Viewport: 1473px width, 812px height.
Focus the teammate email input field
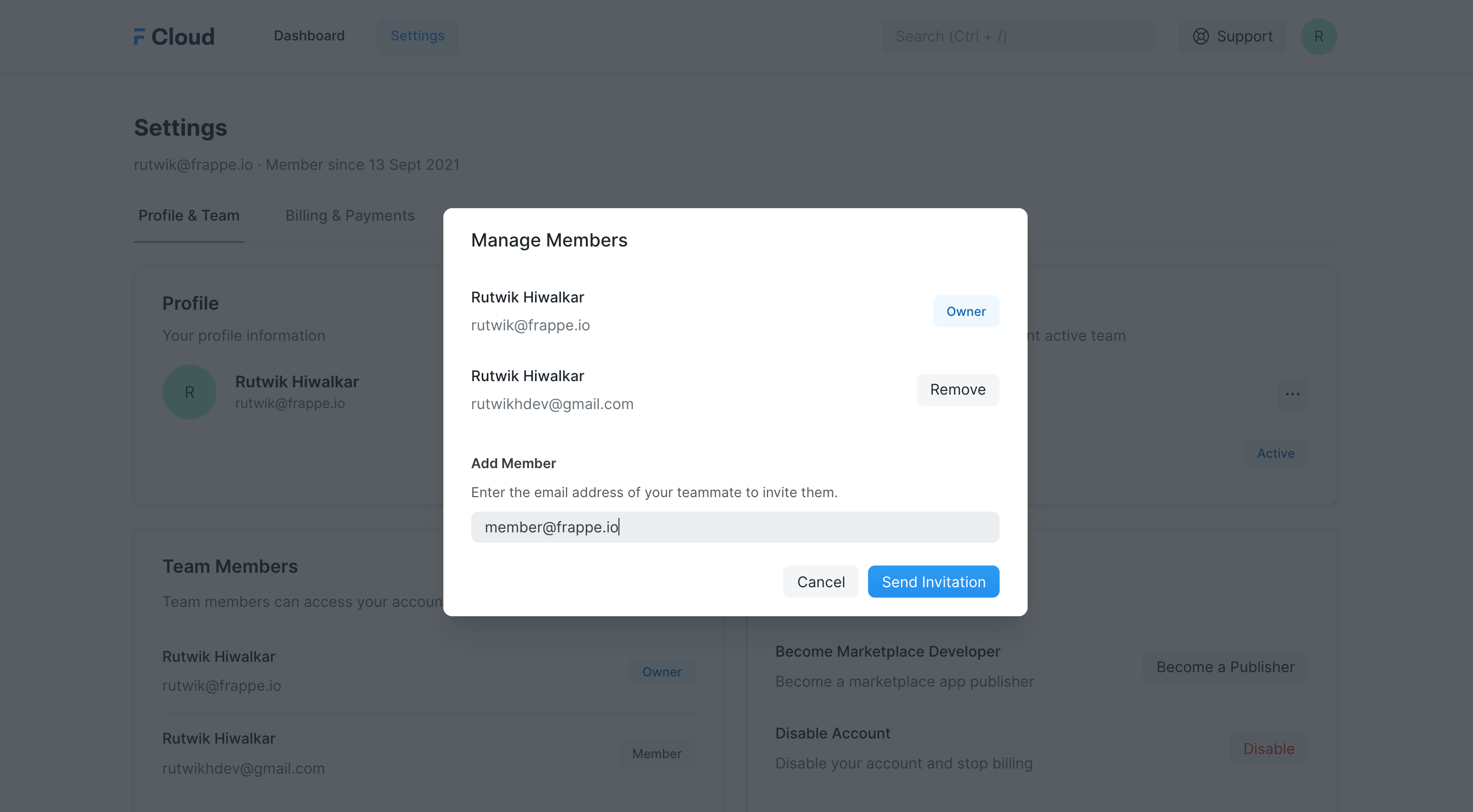tap(735, 527)
